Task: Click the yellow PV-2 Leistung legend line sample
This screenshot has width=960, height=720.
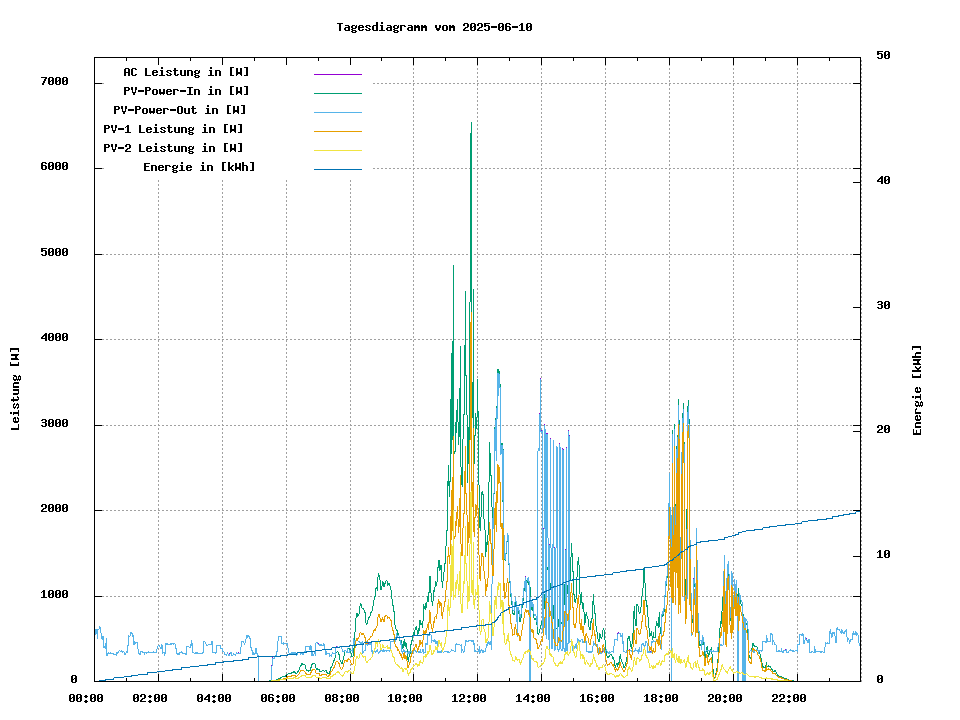Action: (x=337, y=150)
